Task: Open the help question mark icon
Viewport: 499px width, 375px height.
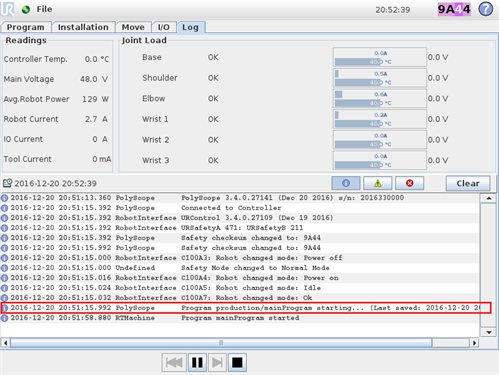Action: [x=486, y=9]
